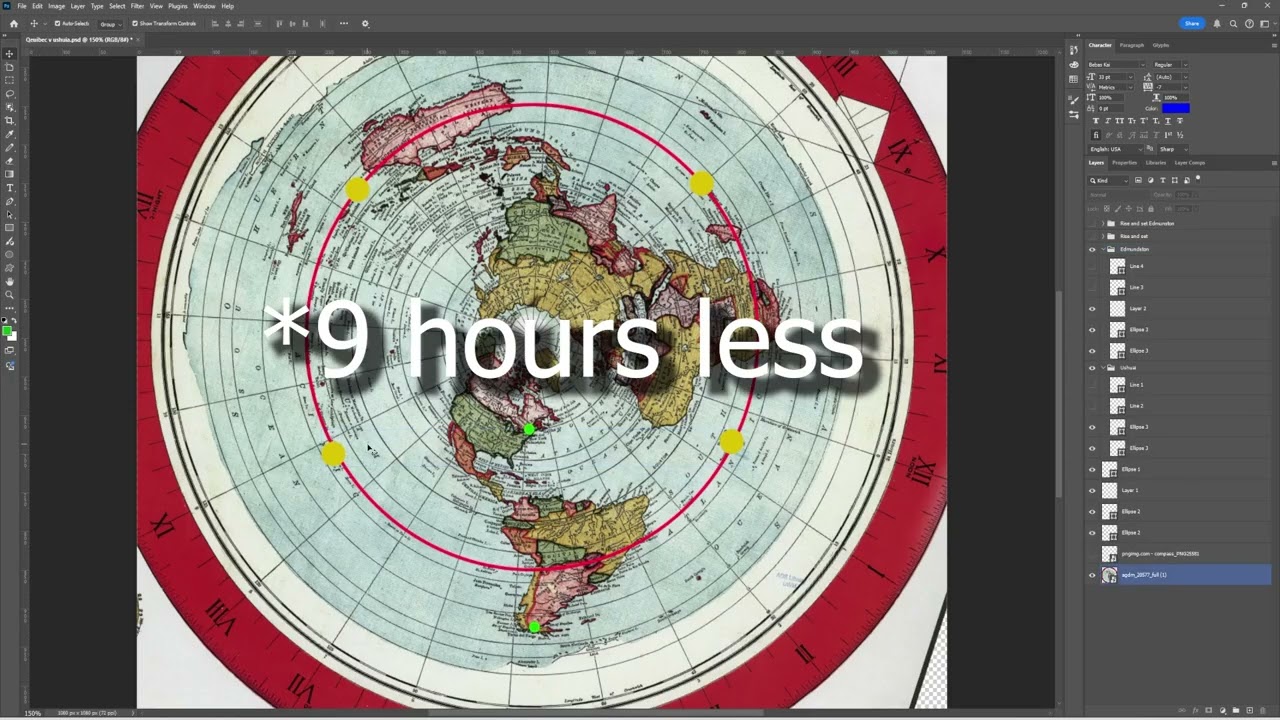Click the white background color swatch
The width and height of the screenshot is (1280, 720).
click(x=12, y=335)
